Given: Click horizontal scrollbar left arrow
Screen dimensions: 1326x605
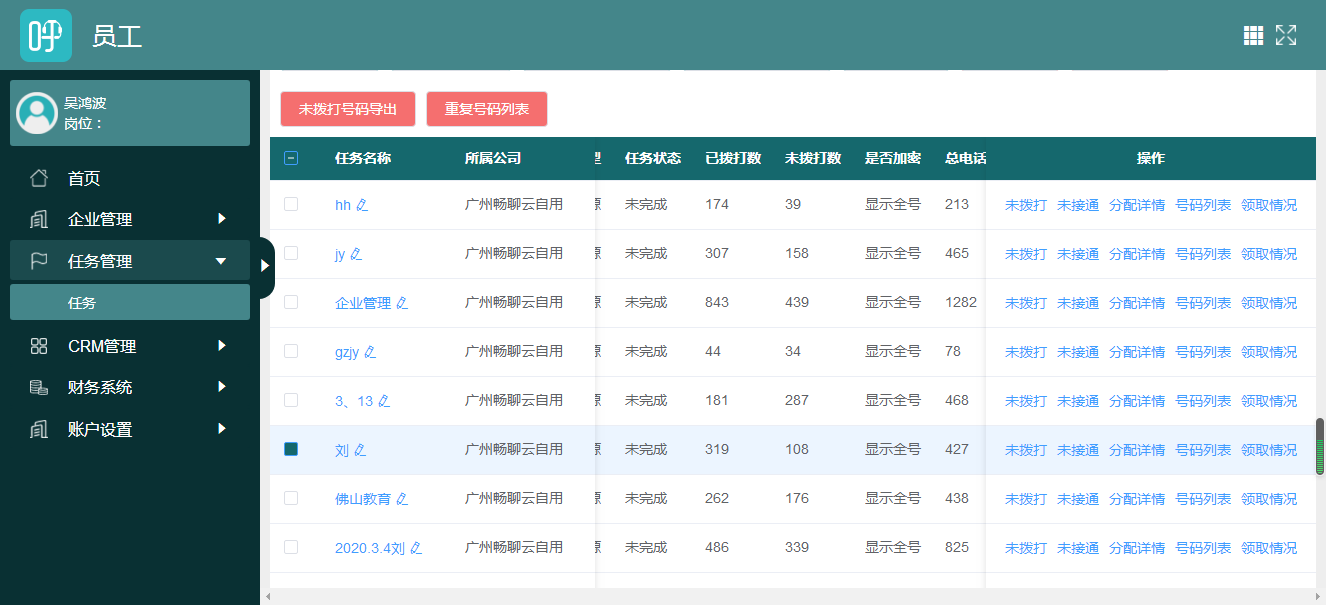Looking at the screenshot, I should point(267,597).
